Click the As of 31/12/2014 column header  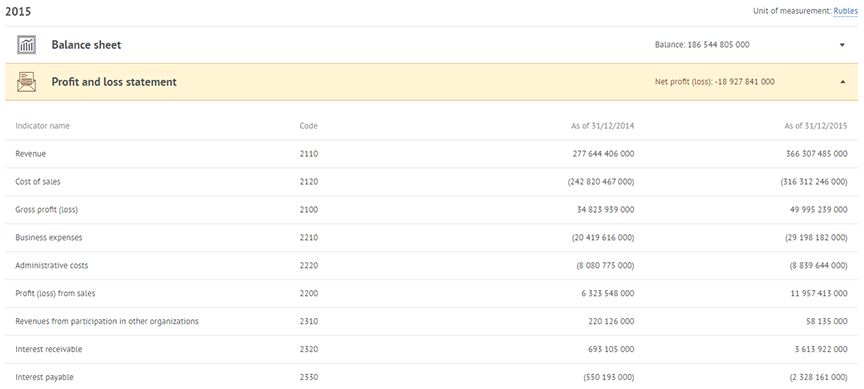tap(602, 126)
